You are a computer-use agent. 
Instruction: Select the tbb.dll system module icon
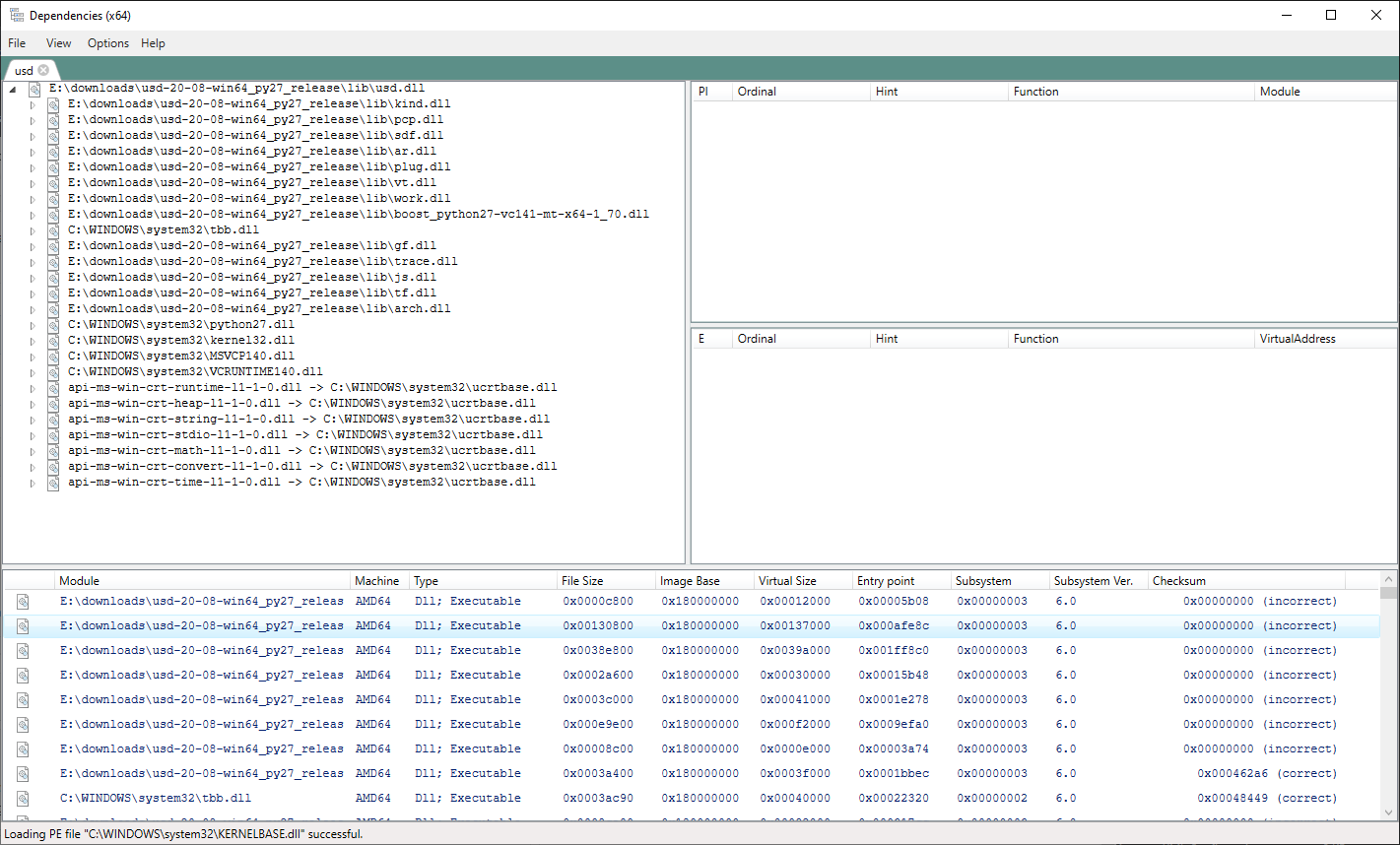point(52,229)
